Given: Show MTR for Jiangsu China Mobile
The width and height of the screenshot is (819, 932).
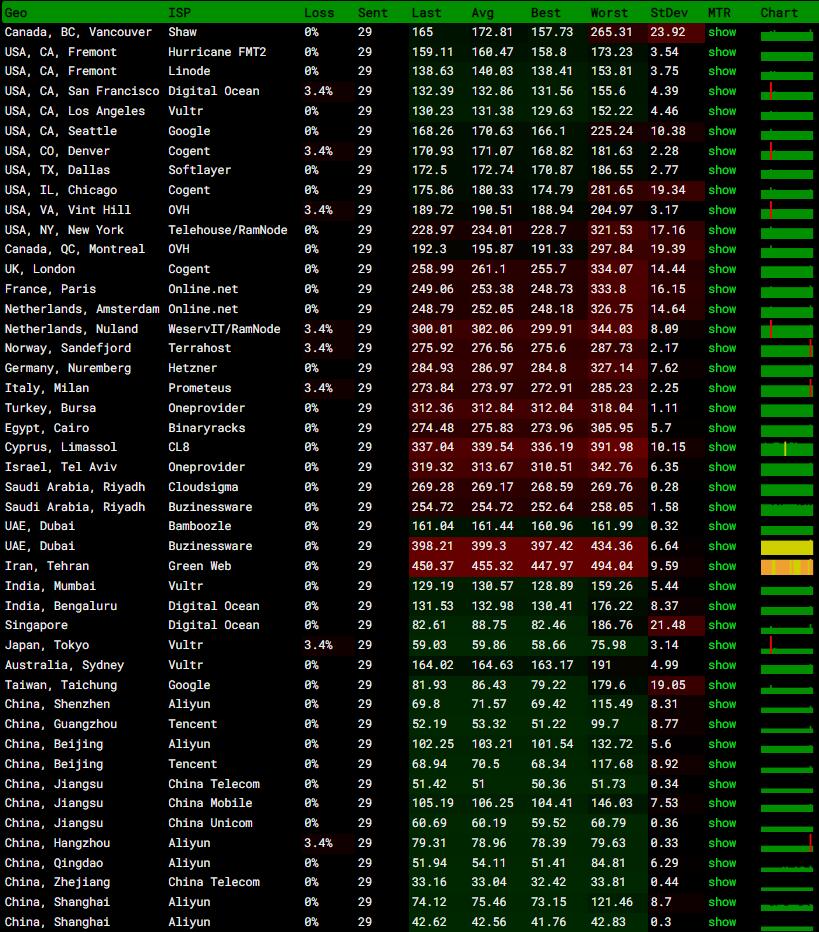Looking at the screenshot, I should 722,803.
